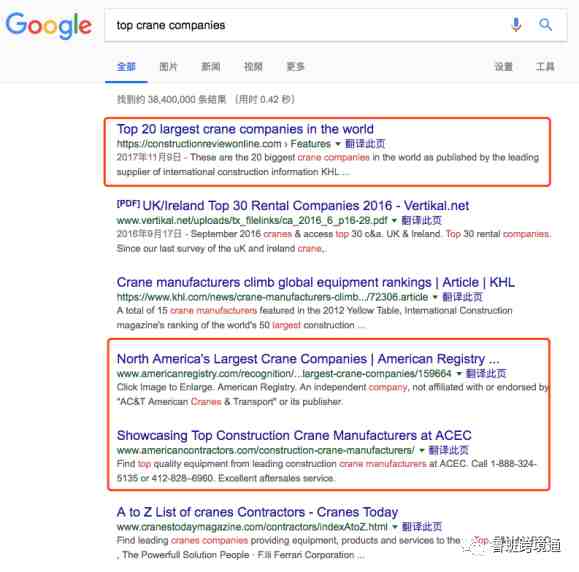This screenshot has width=579, height=572.
Task: Switch to the 图片 (Images) tab
Action: [168, 67]
